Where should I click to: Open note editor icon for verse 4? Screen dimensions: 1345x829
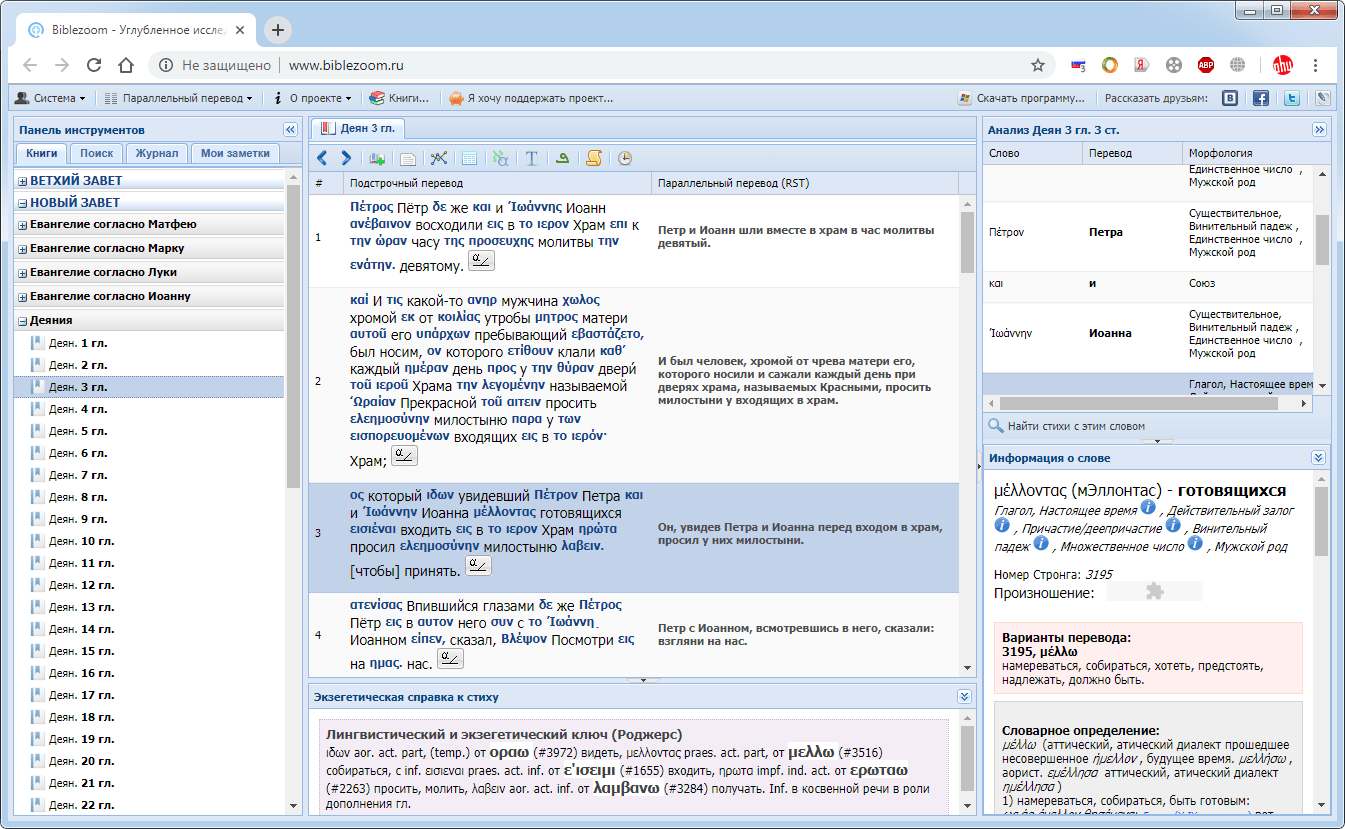(452, 659)
